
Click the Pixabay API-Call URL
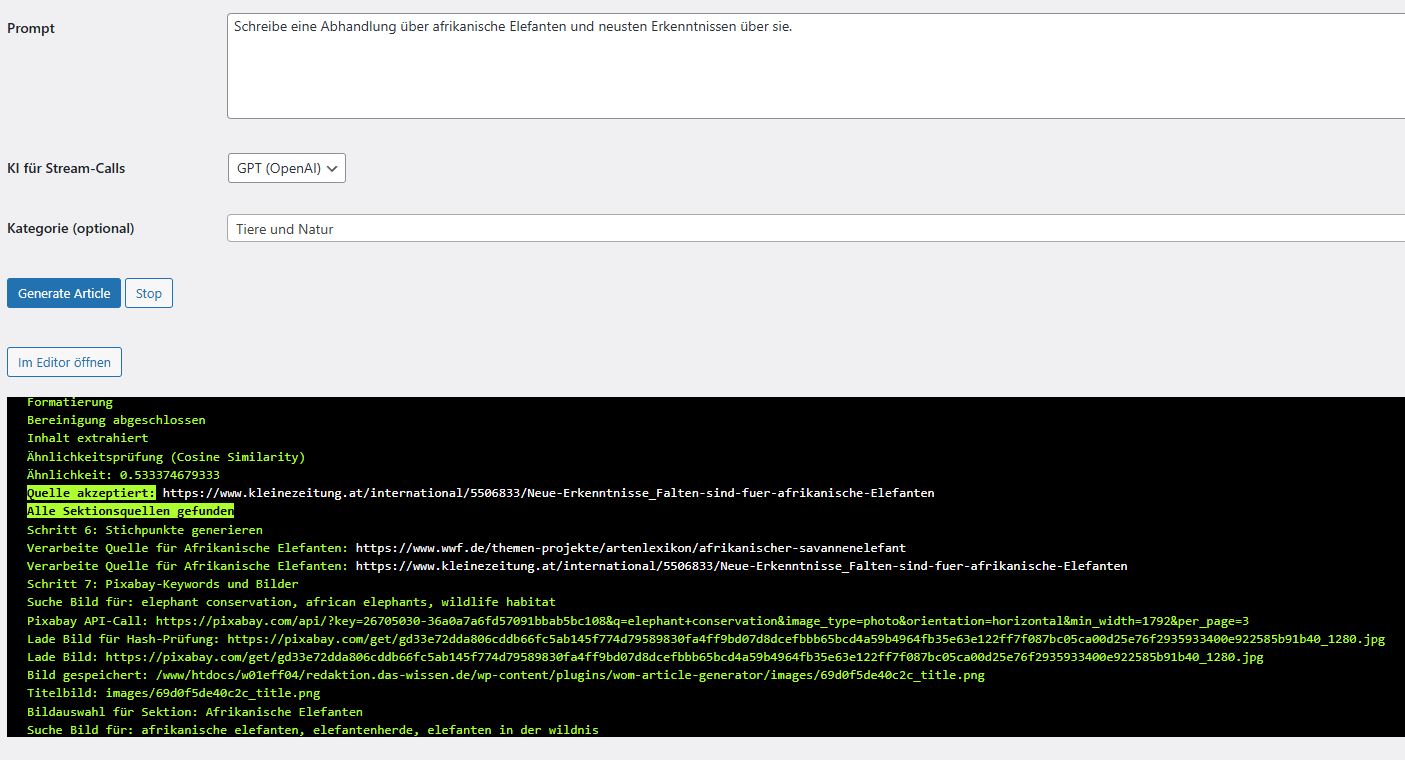701,620
